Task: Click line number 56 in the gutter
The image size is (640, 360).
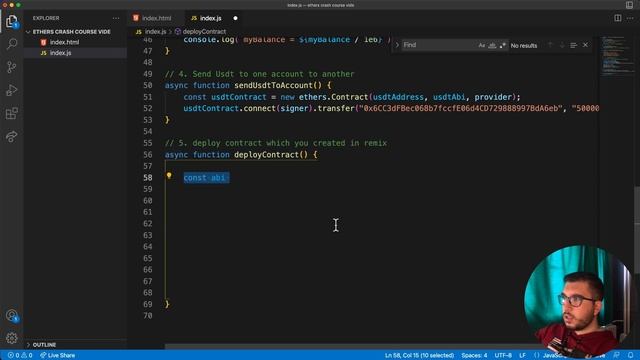Action: click(148, 155)
